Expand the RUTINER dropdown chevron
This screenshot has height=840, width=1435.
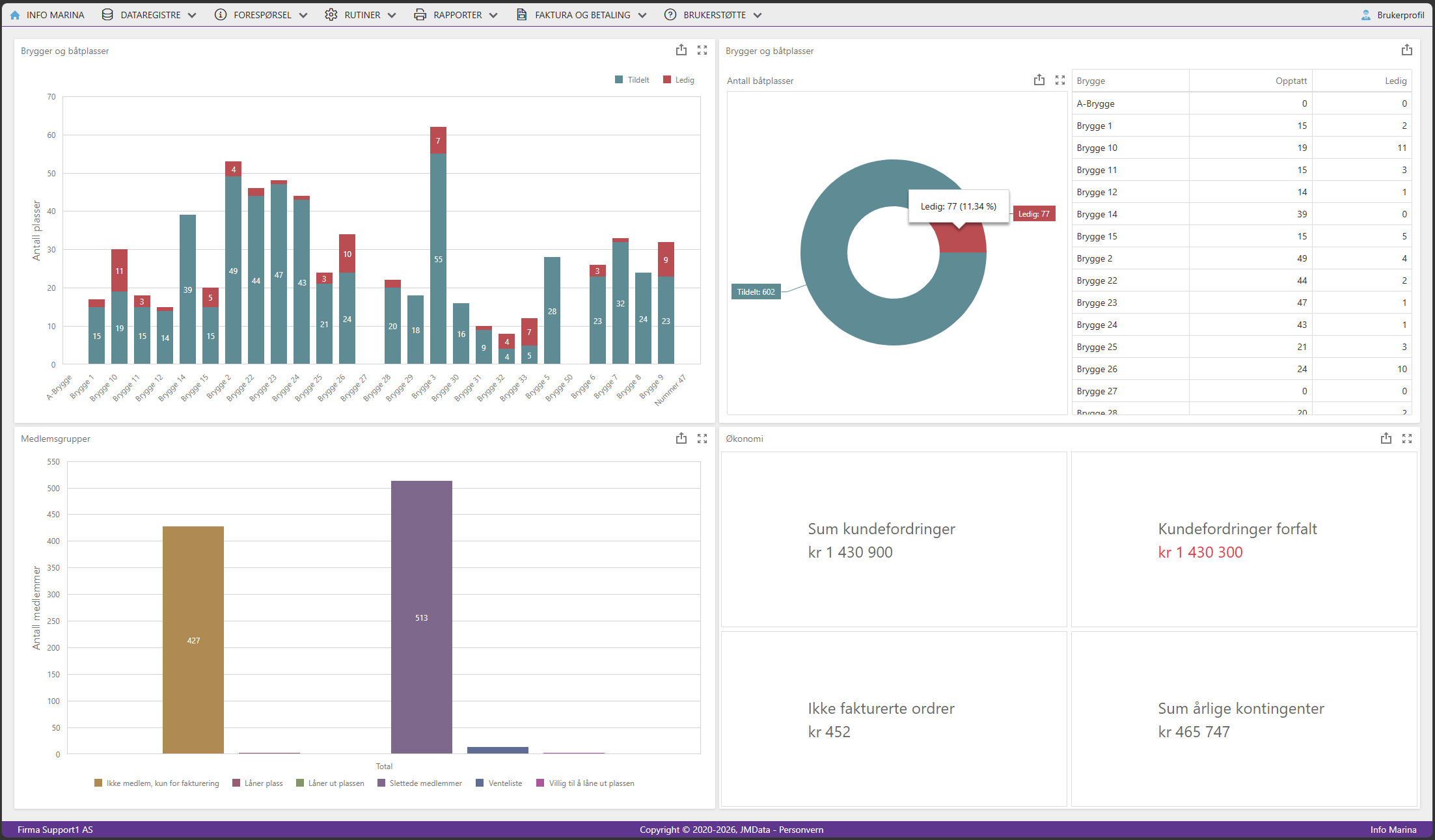[392, 15]
